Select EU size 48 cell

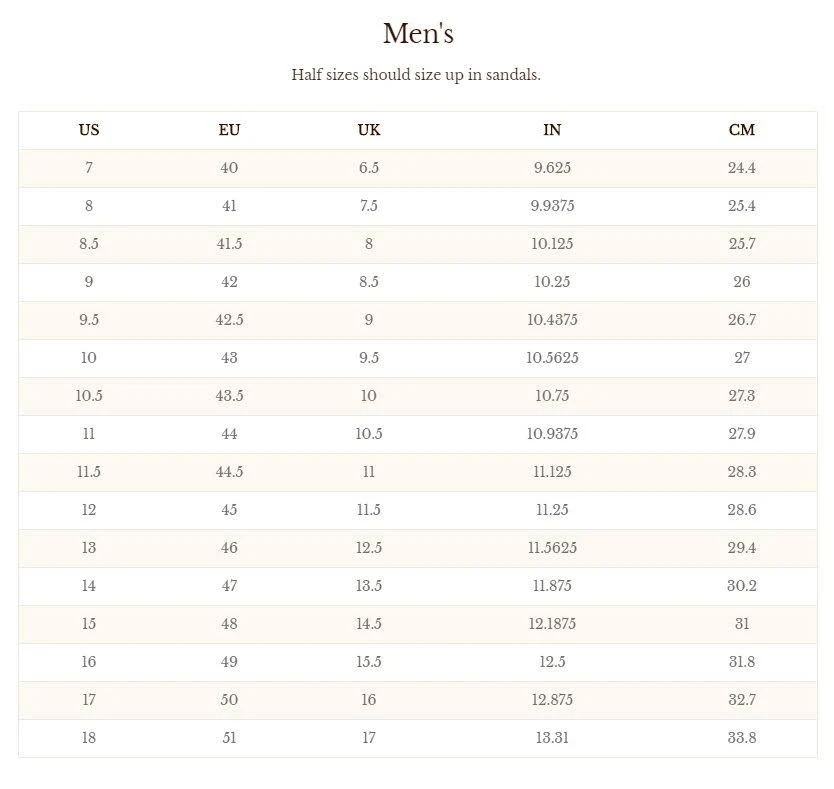[x=229, y=624]
